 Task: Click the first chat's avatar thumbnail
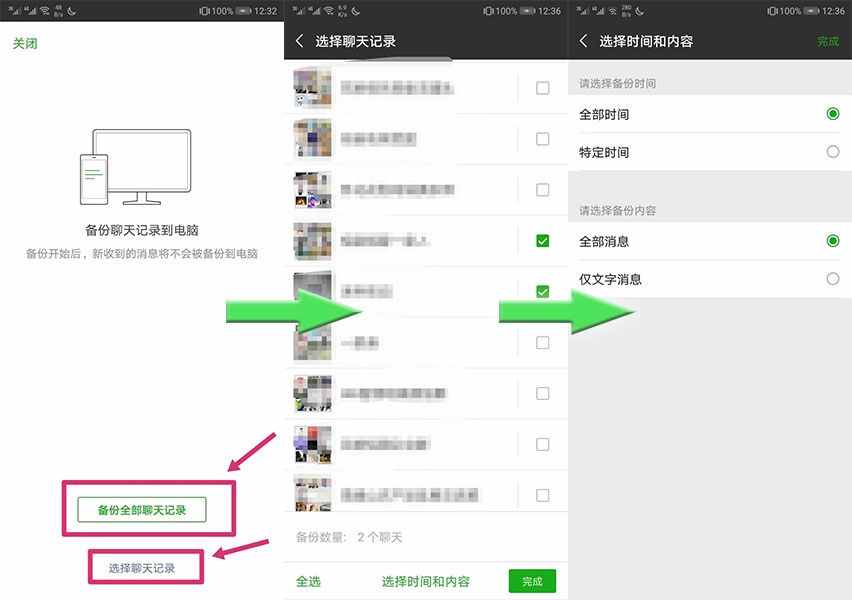click(x=311, y=88)
